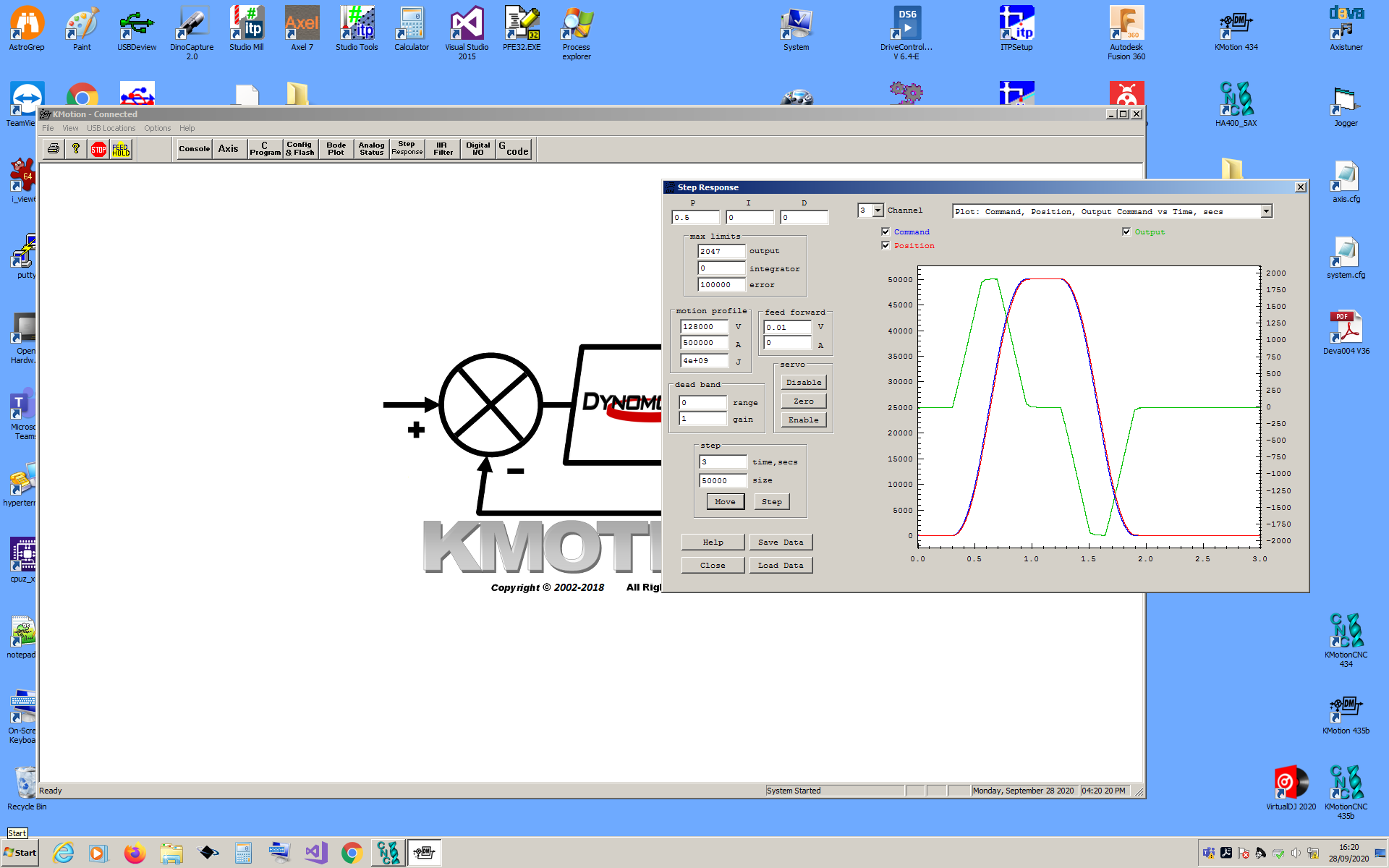Open the Options menu
Image resolution: width=1389 pixels, height=868 pixels.
coord(157,128)
